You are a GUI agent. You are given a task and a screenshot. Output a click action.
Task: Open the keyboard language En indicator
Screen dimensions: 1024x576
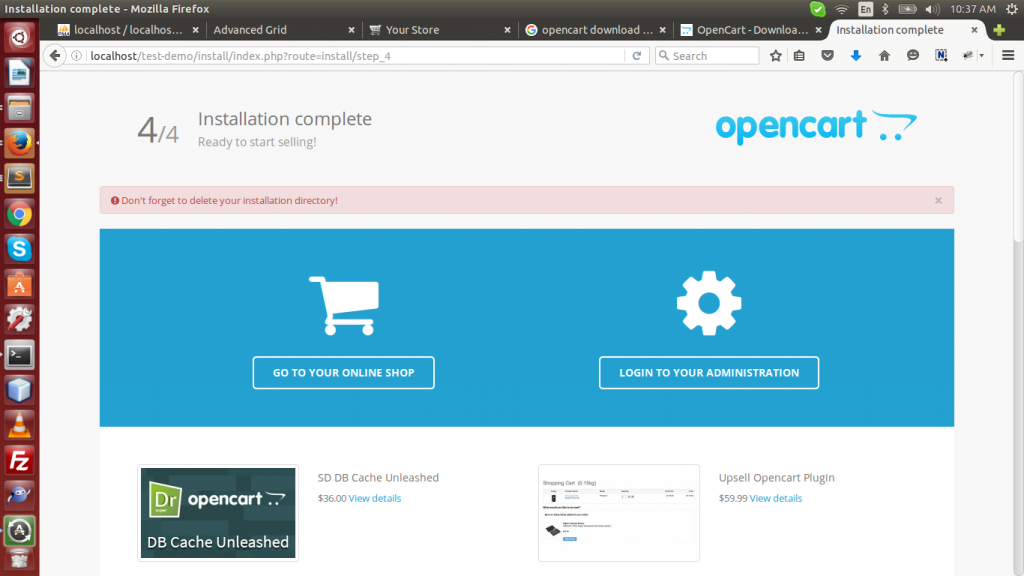click(x=865, y=9)
